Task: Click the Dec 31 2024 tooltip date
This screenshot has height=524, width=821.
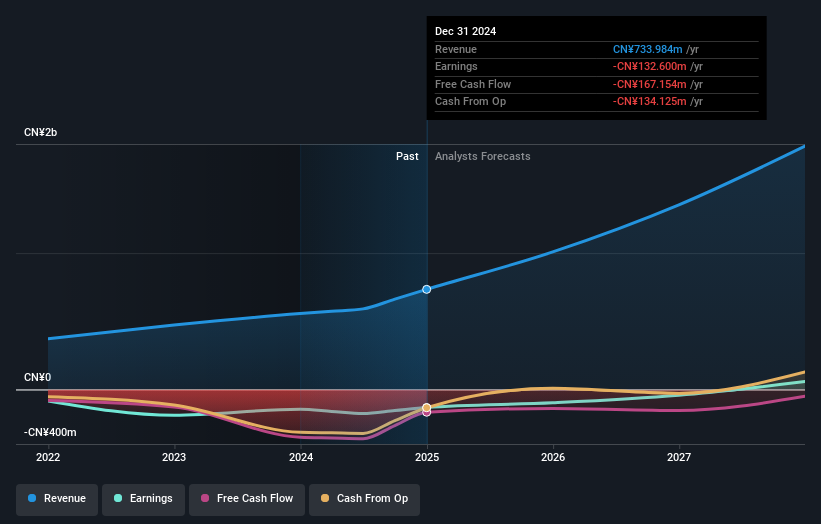Action: (465, 31)
